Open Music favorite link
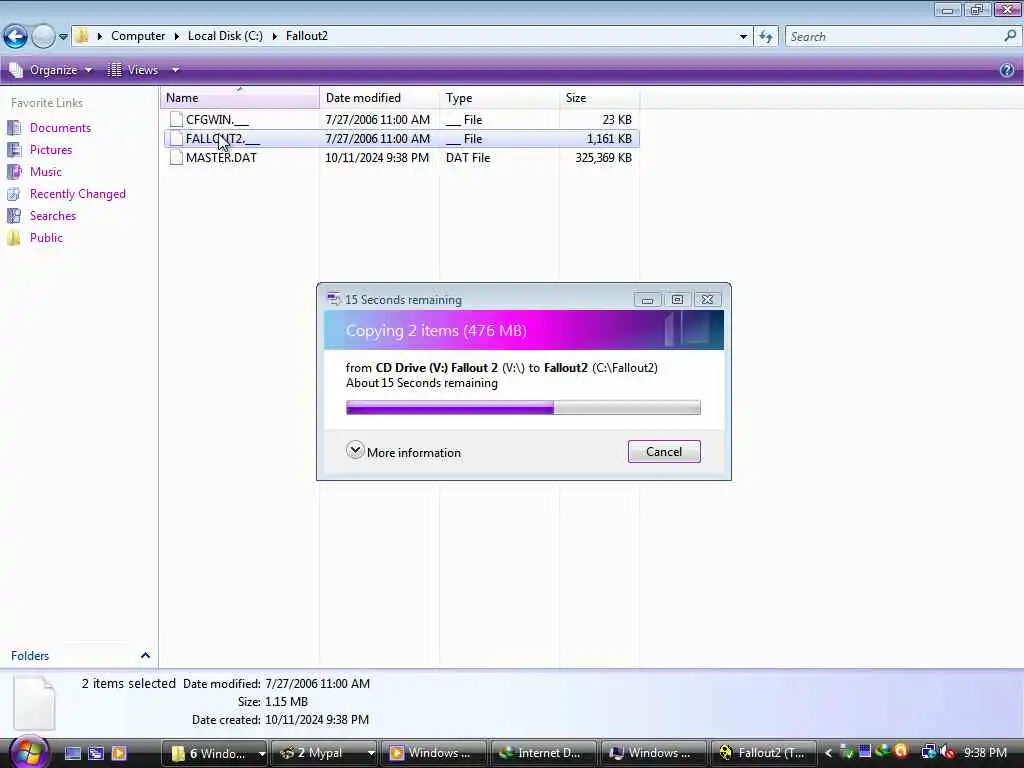Viewport: 1024px width, 768px height. (46, 172)
